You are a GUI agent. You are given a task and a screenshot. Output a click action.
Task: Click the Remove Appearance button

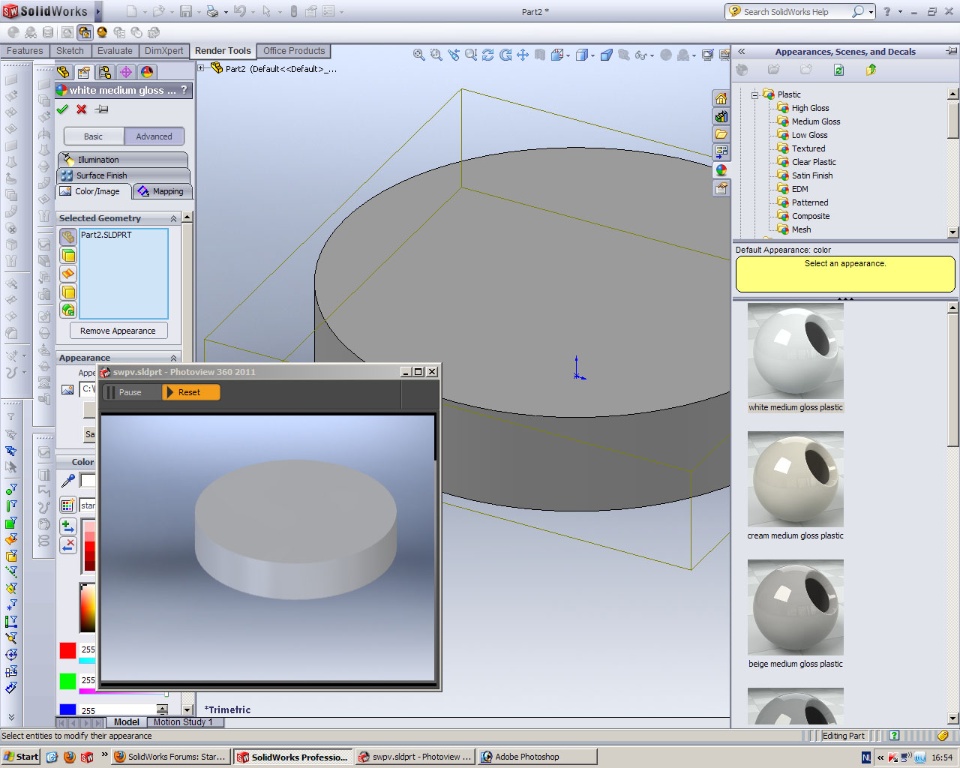coord(118,331)
